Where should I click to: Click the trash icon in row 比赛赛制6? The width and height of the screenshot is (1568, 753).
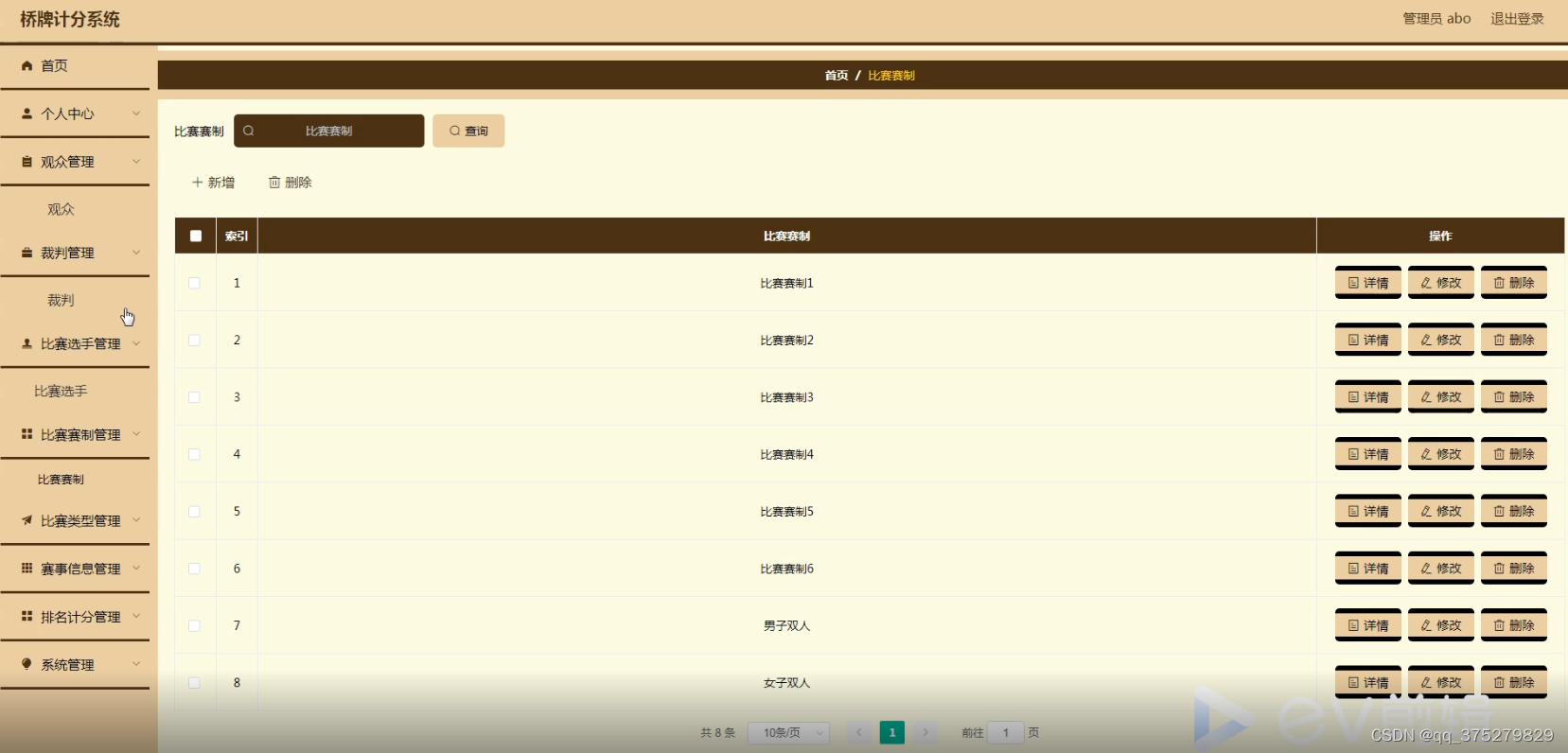click(1499, 569)
